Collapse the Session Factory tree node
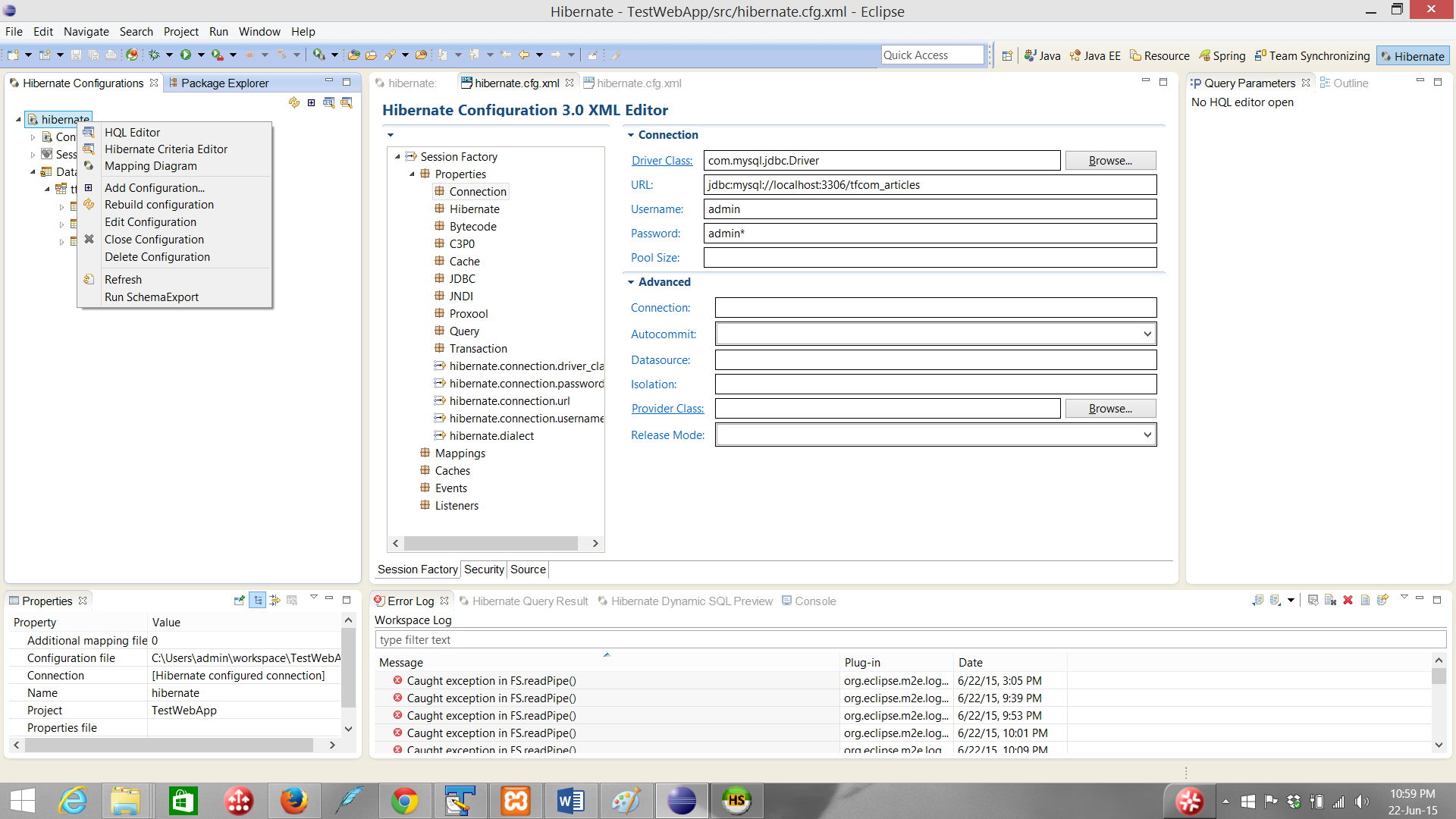This screenshot has width=1456, height=819. tap(397, 157)
